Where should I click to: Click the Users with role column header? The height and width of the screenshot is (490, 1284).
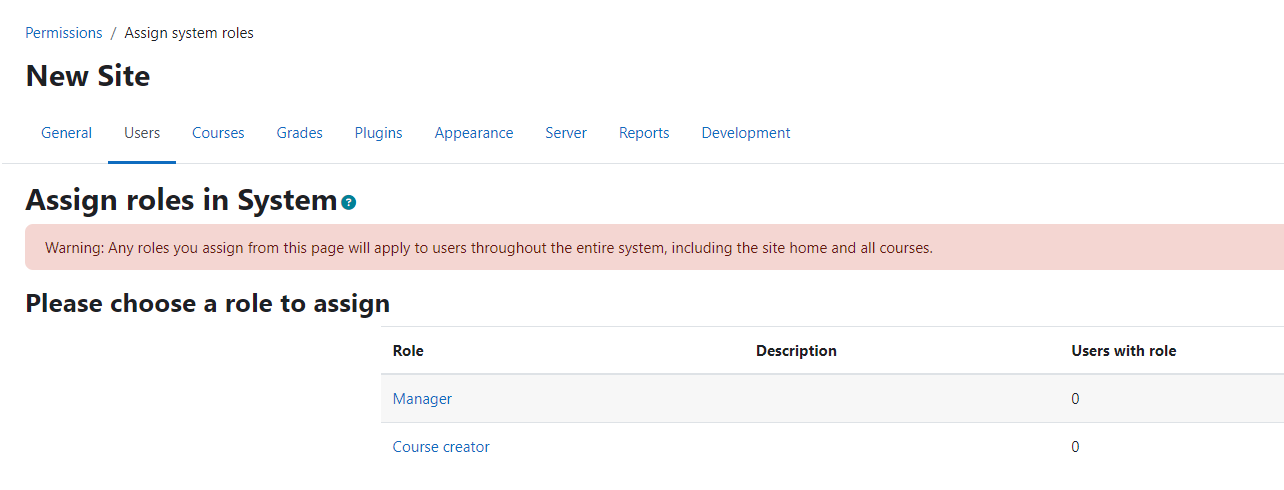click(x=1124, y=351)
